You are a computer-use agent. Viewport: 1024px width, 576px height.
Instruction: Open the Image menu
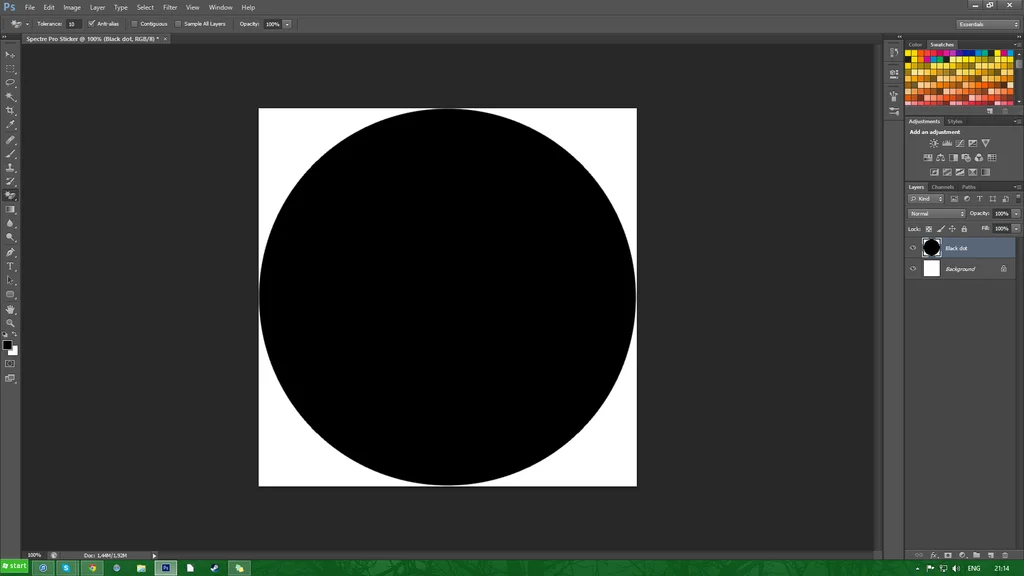(x=72, y=7)
